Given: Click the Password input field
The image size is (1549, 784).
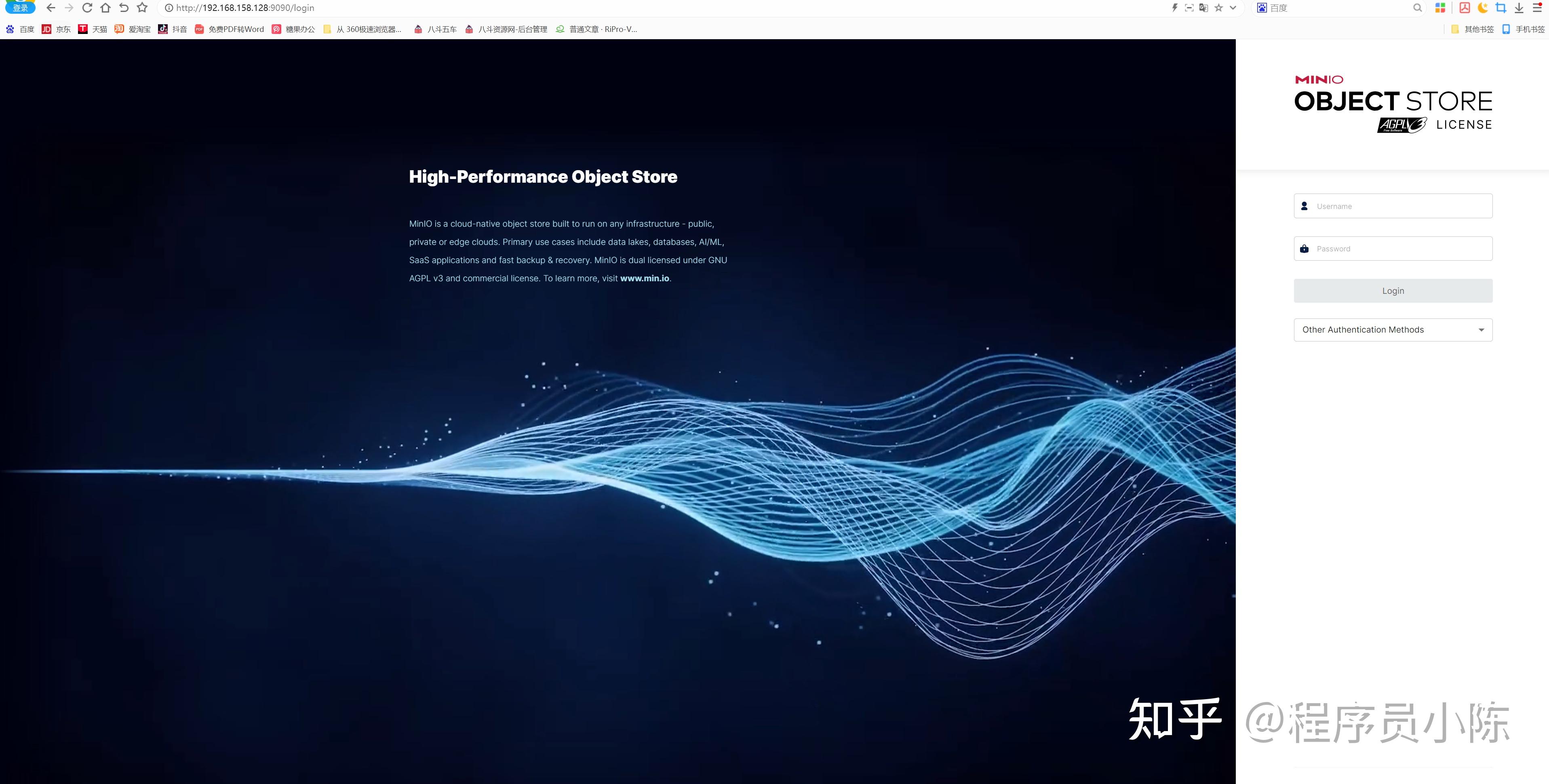Looking at the screenshot, I should [x=1393, y=248].
